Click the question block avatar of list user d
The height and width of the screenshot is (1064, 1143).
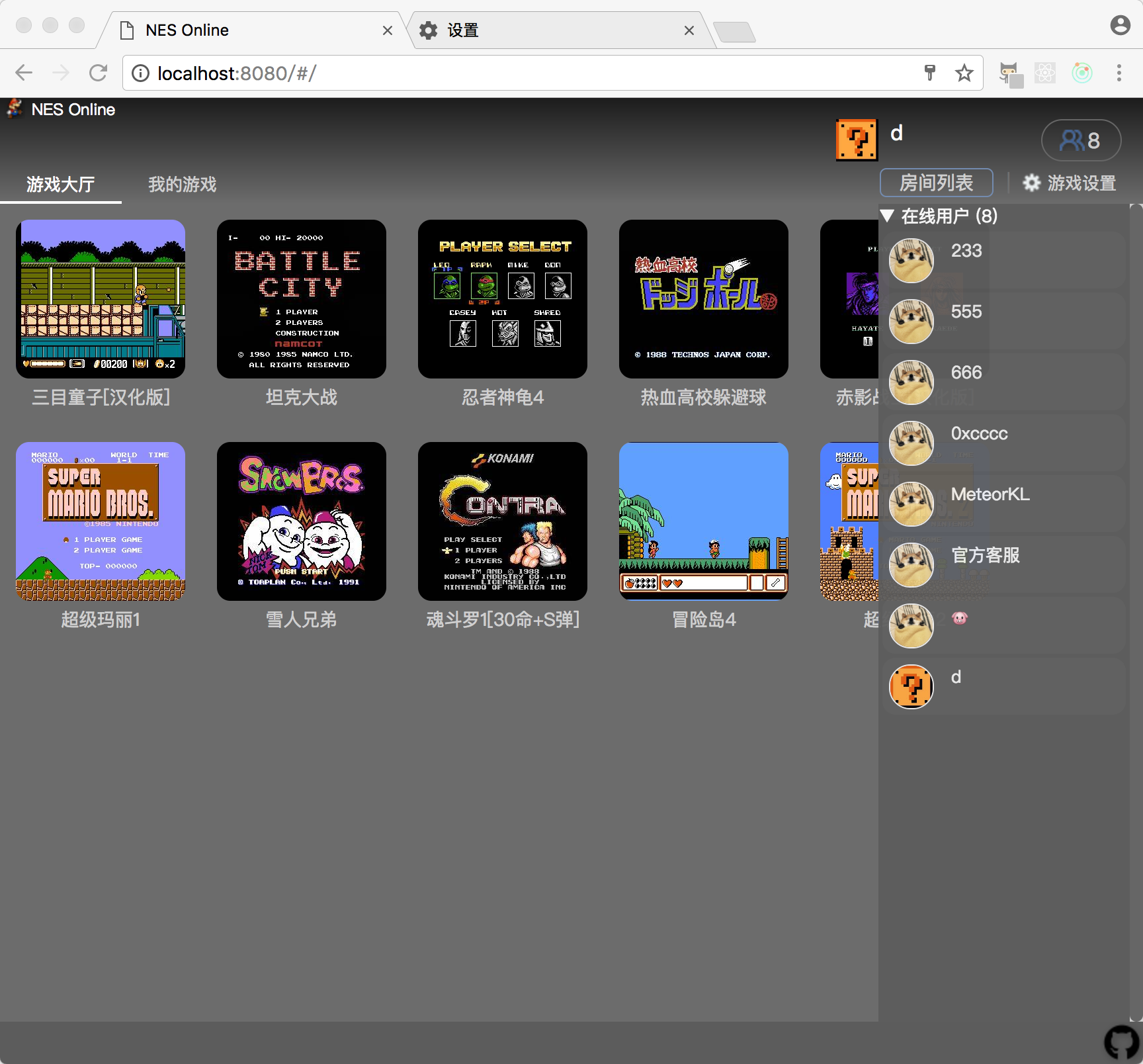point(911,687)
